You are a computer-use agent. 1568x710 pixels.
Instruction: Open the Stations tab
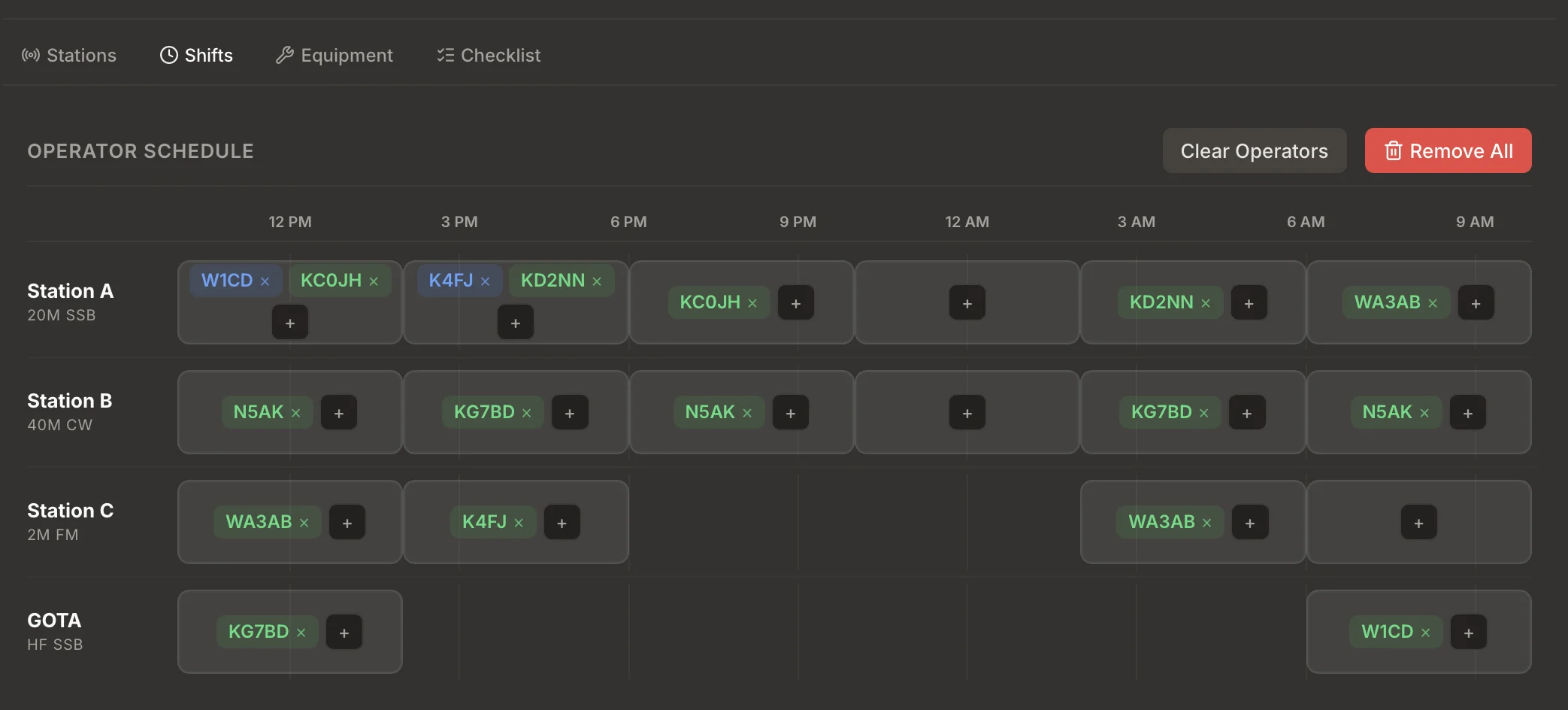click(69, 55)
